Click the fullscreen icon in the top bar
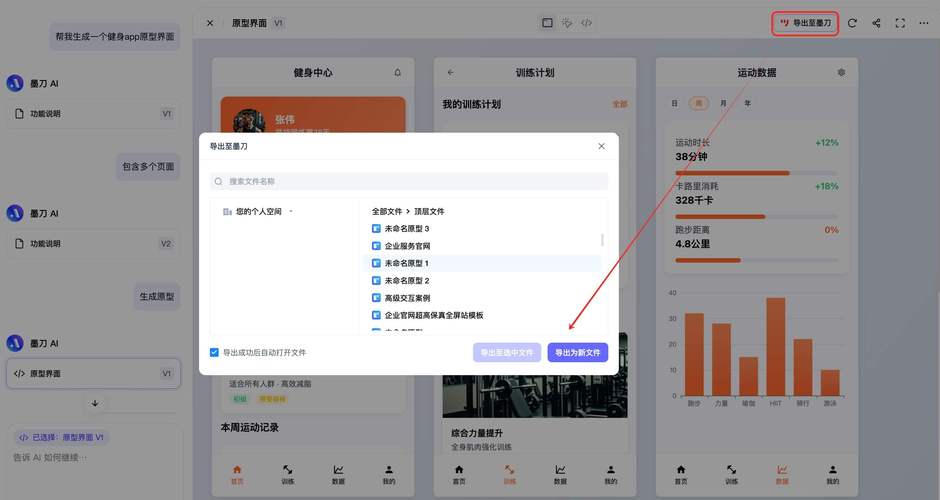Screen dimensions: 940x500 pos(900,23)
